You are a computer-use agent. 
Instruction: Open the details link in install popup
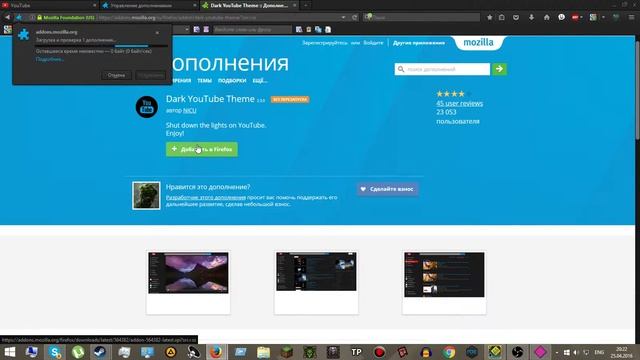(50, 59)
